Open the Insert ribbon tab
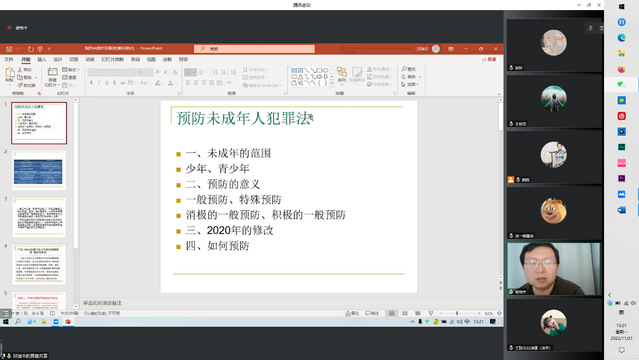The height and width of the screenshot is (360, 639). [42, 60]
